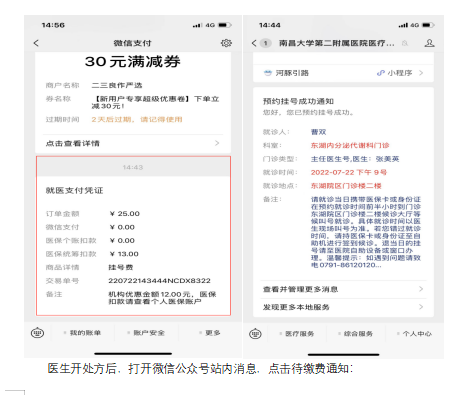Open 预约挂号成功通知 message card
The width and height of the screenshot is (466, 395).
coord(343,202)
